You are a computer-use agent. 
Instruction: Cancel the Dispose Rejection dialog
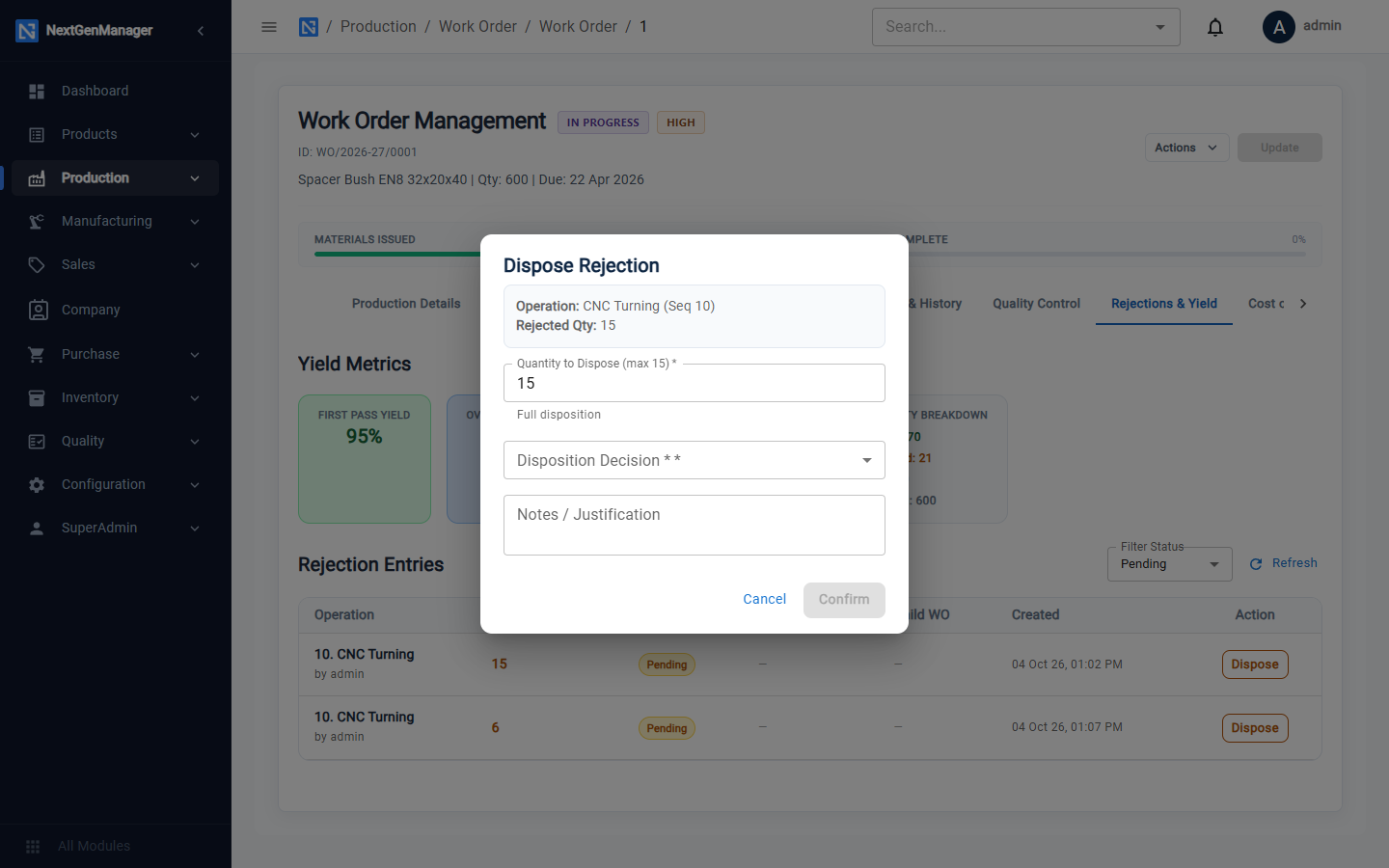[x=765, y=600]
